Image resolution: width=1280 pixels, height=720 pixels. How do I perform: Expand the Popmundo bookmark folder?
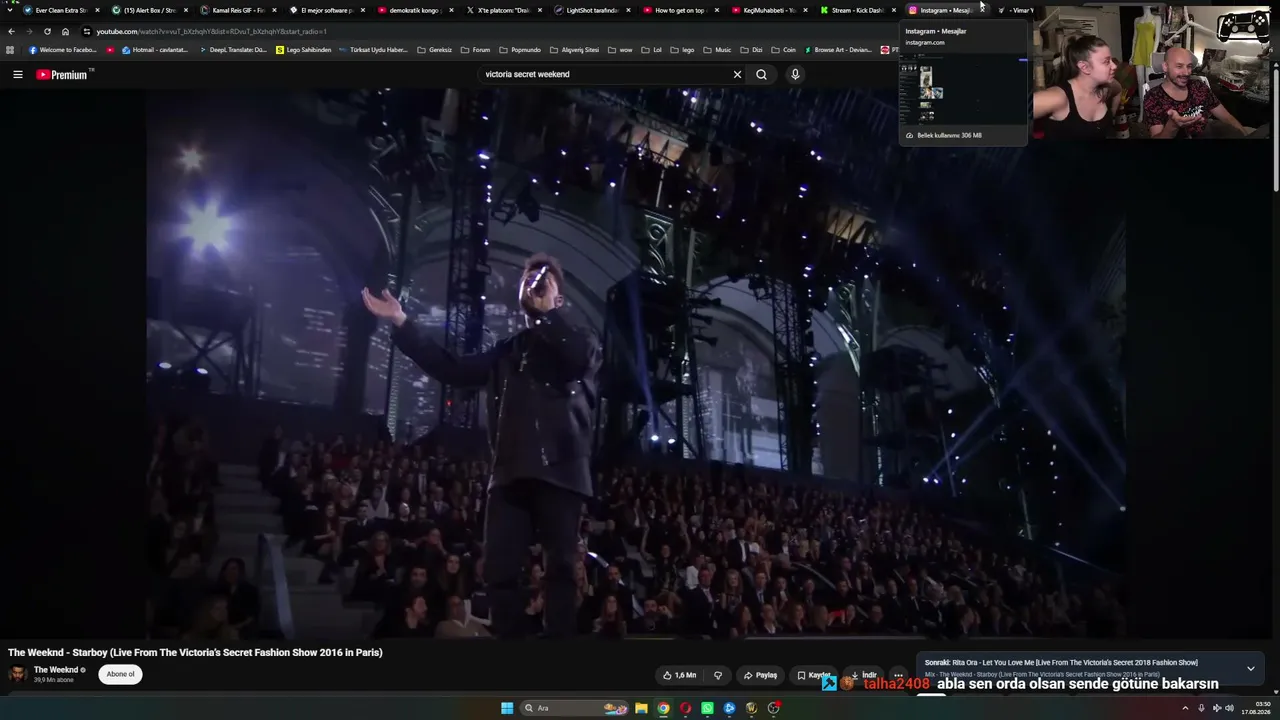click(x=520, y=50)
